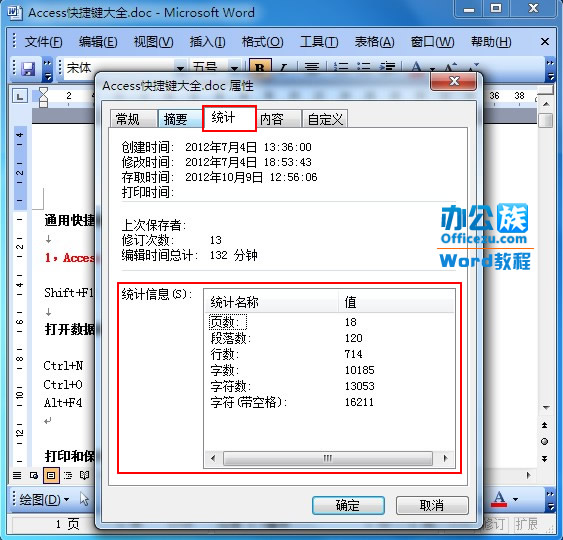The image size is (563, 540).
Task: Click Select Browse Object round button
Action: (545, 442)
